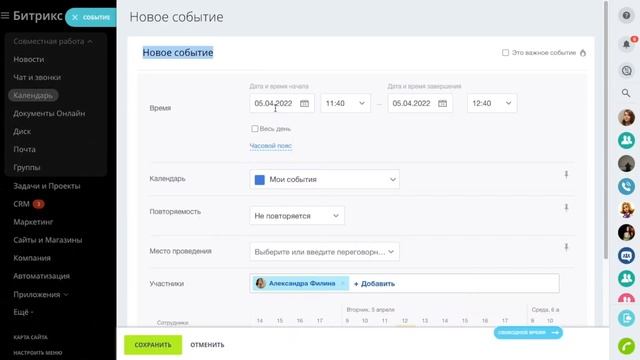Open the end time 12:40 dropdown
The image size is (640, 360).
[x=492, y=103]
